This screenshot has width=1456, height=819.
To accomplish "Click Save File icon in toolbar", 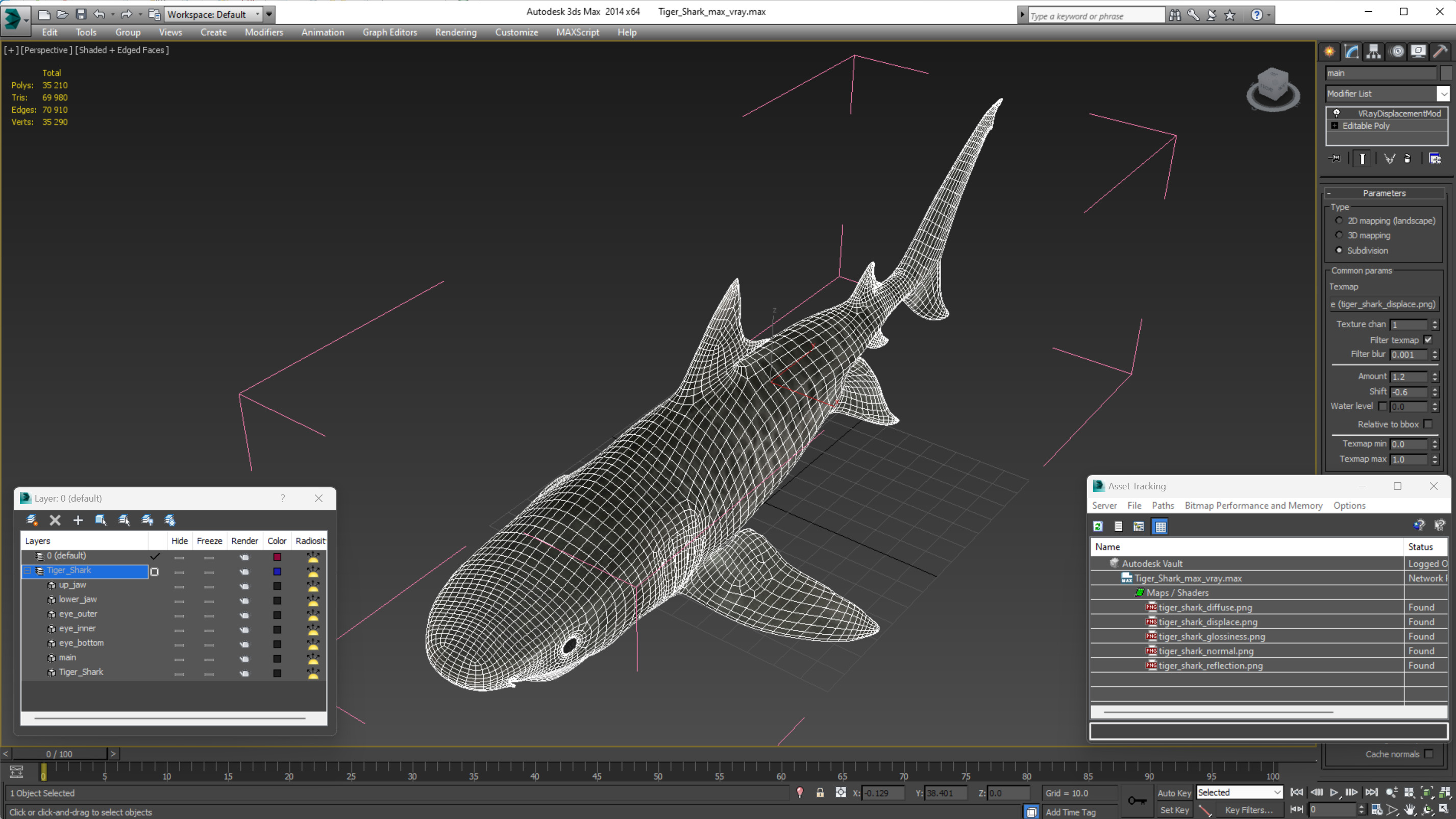I will (x=81, y=14).
